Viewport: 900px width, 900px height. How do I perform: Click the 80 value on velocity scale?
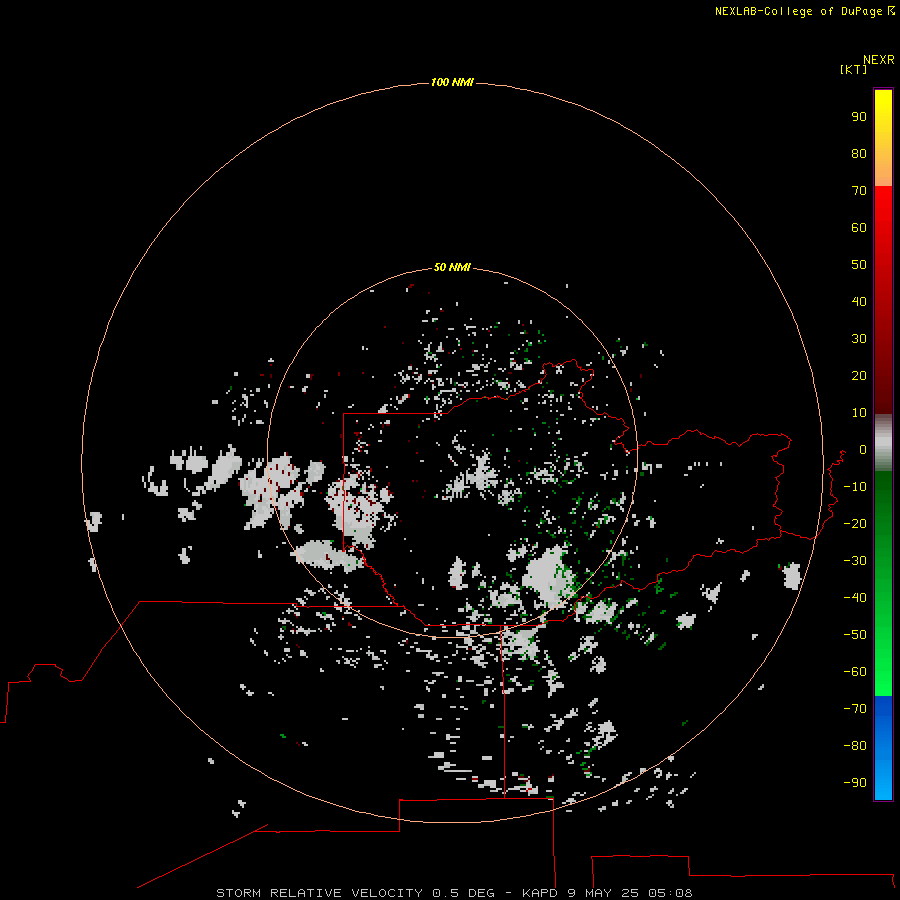pyautogui.click(x=859, y=153)
